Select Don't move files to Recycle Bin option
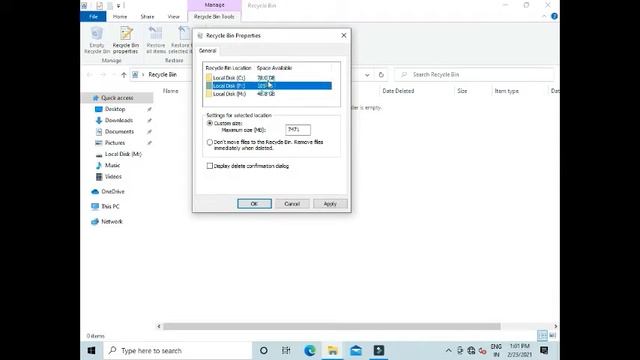 coord(210,142)
